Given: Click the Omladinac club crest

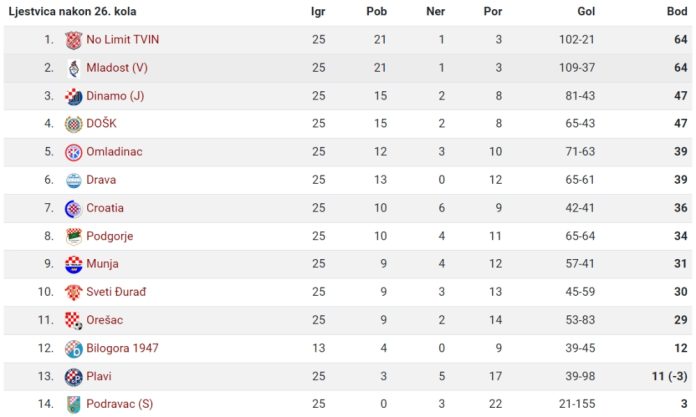Looking at the screenshot, I should coord(74,152).
